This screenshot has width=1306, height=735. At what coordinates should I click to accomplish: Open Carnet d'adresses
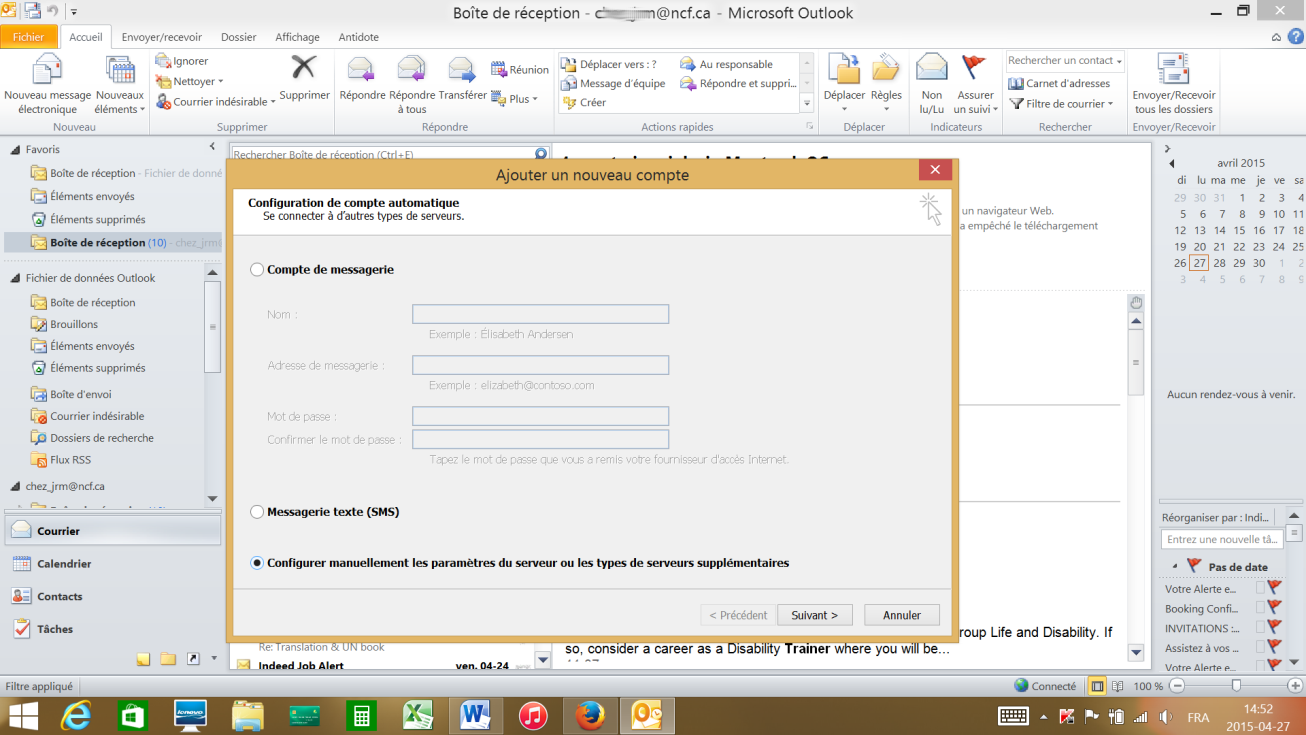[x=1060, y=84]
